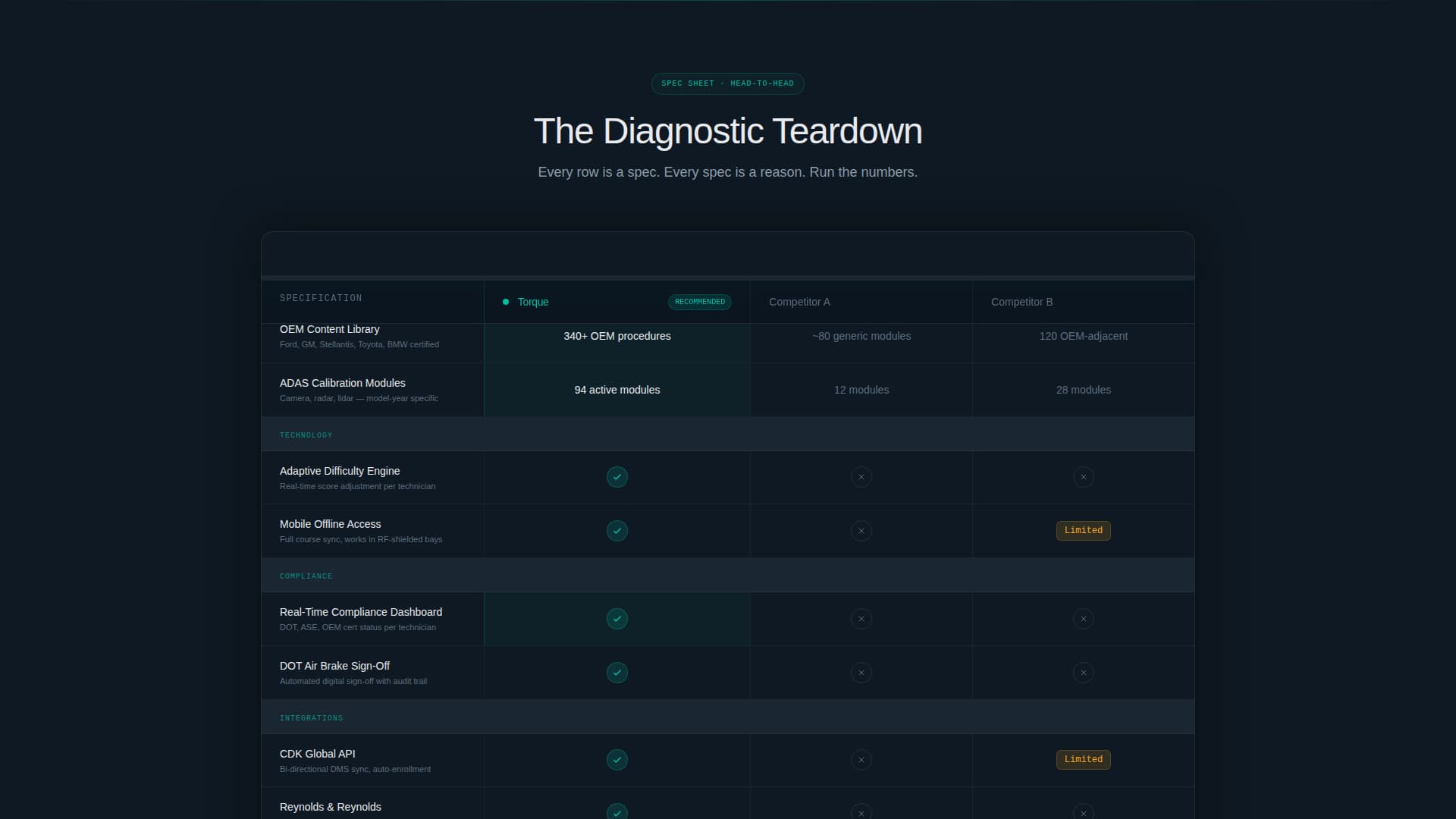Click Torque checkmark for Reynolds & Reynolds

pyautogui.click(x=617, y=811)
